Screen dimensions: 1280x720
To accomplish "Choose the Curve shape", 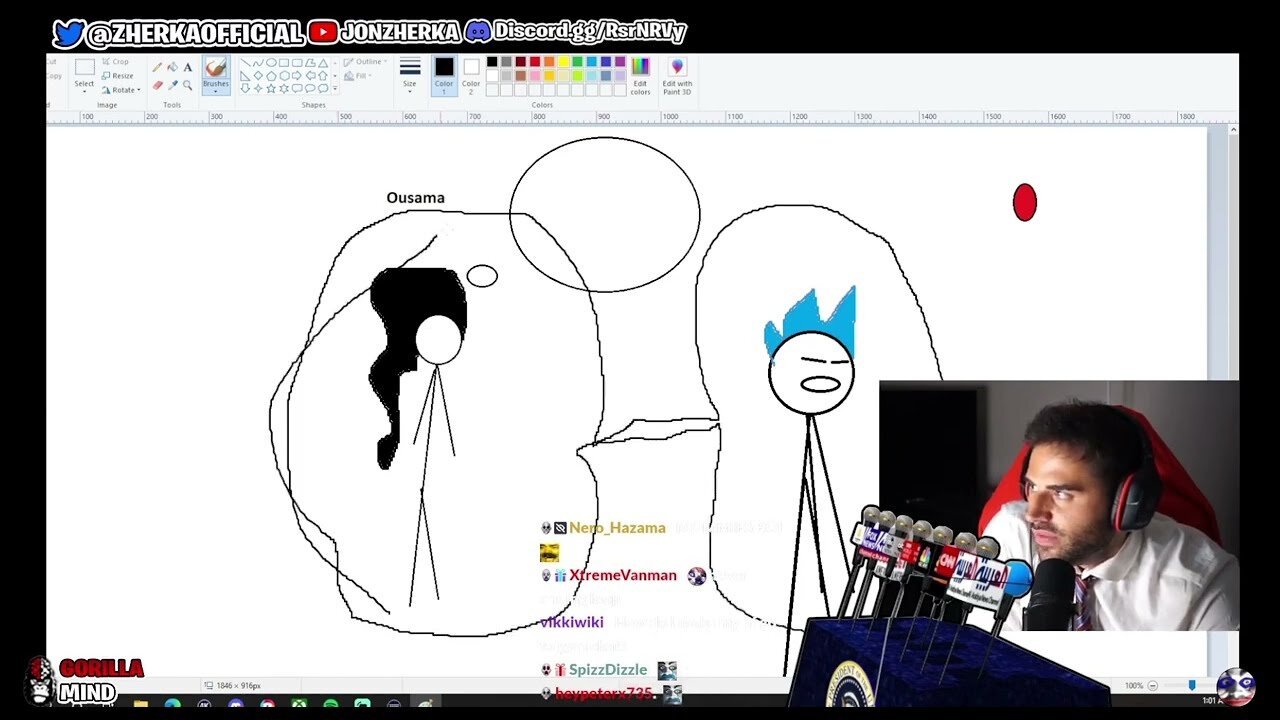I will pyautogui.click(x=258, y=63).
